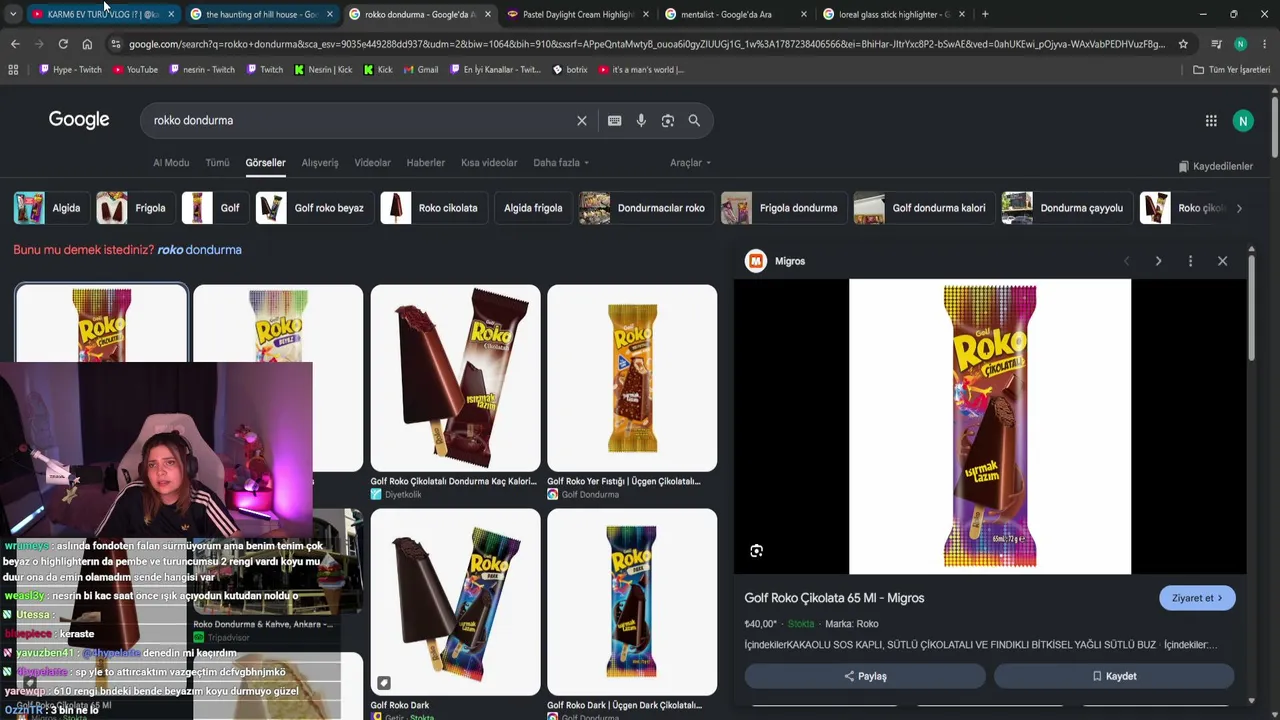Click the Ziyaret et button
This screenshot has width=1280, height=720.
coord(1197,598)
